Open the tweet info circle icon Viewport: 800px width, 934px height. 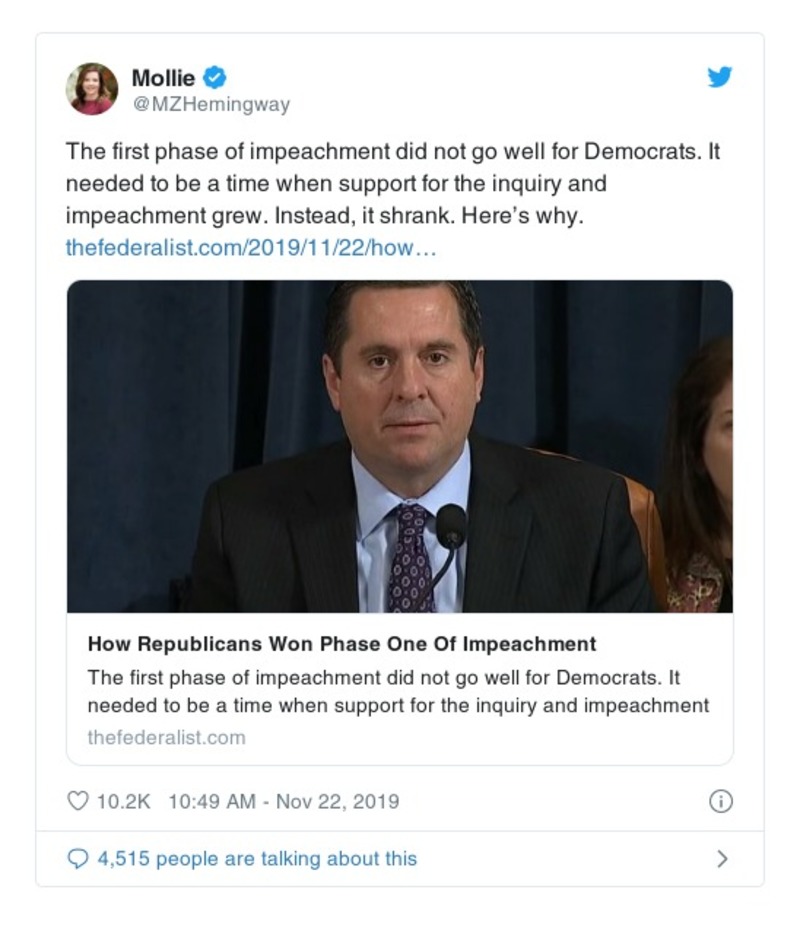[x=720, y=801]
